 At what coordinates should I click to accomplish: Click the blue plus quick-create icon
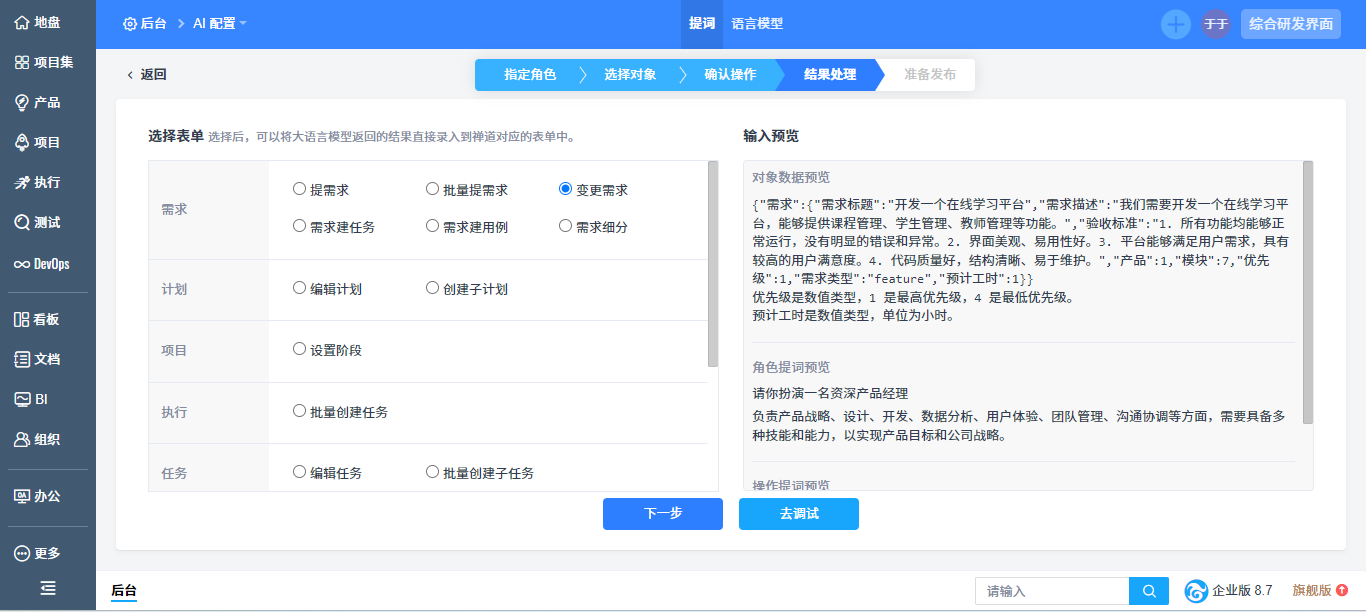pyautogui.click(x=1175, y=24)
